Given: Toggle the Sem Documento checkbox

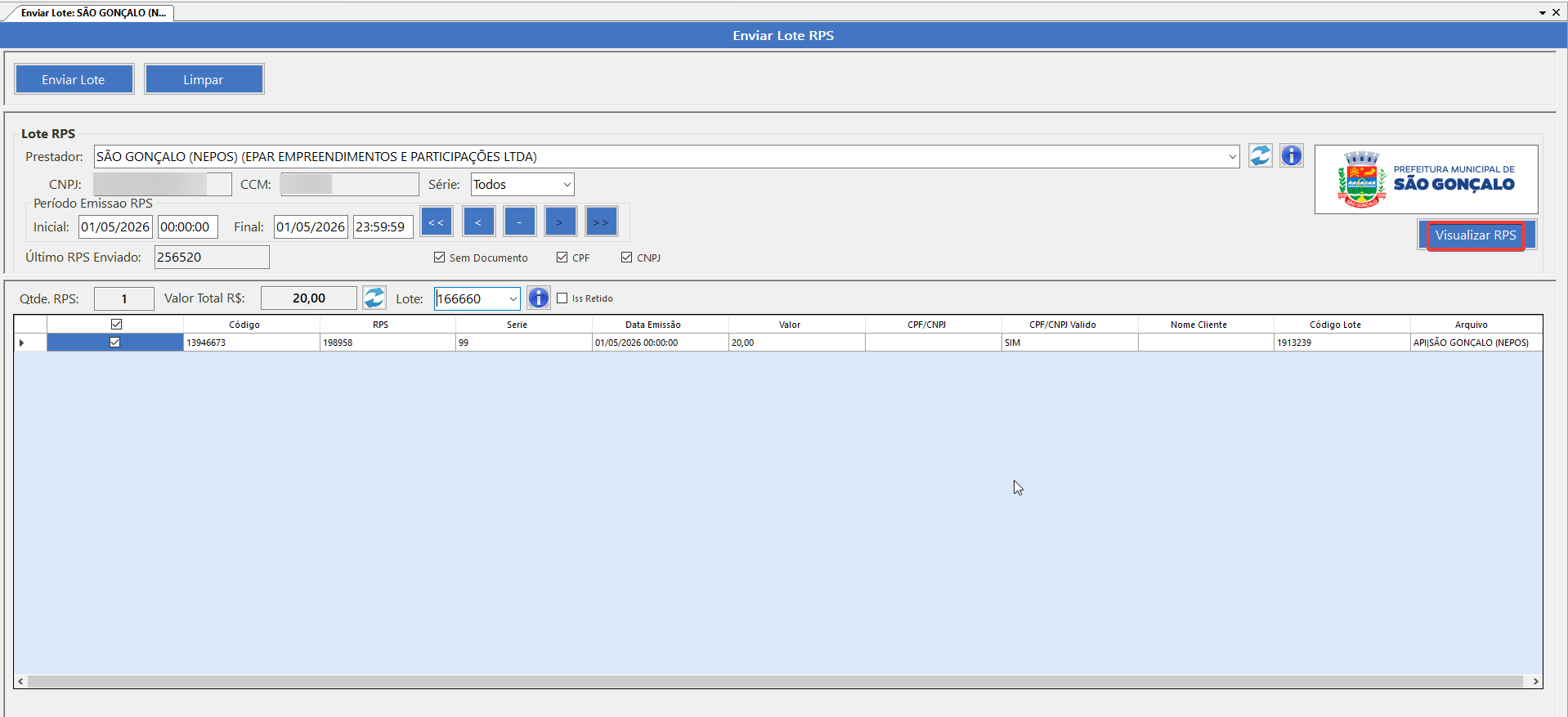Looking at the screenshot, I should [439, 258].
